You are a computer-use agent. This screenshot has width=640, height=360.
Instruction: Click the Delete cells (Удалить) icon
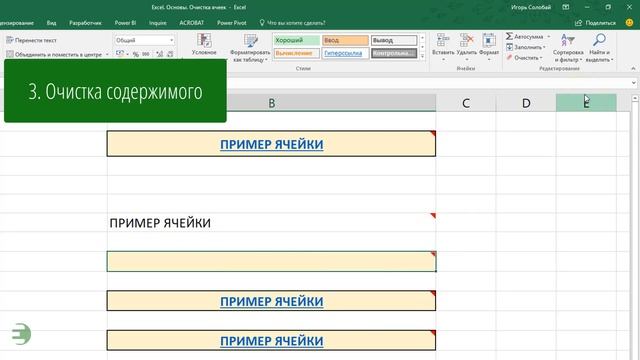pyautogui.click(x=467, y=41)
